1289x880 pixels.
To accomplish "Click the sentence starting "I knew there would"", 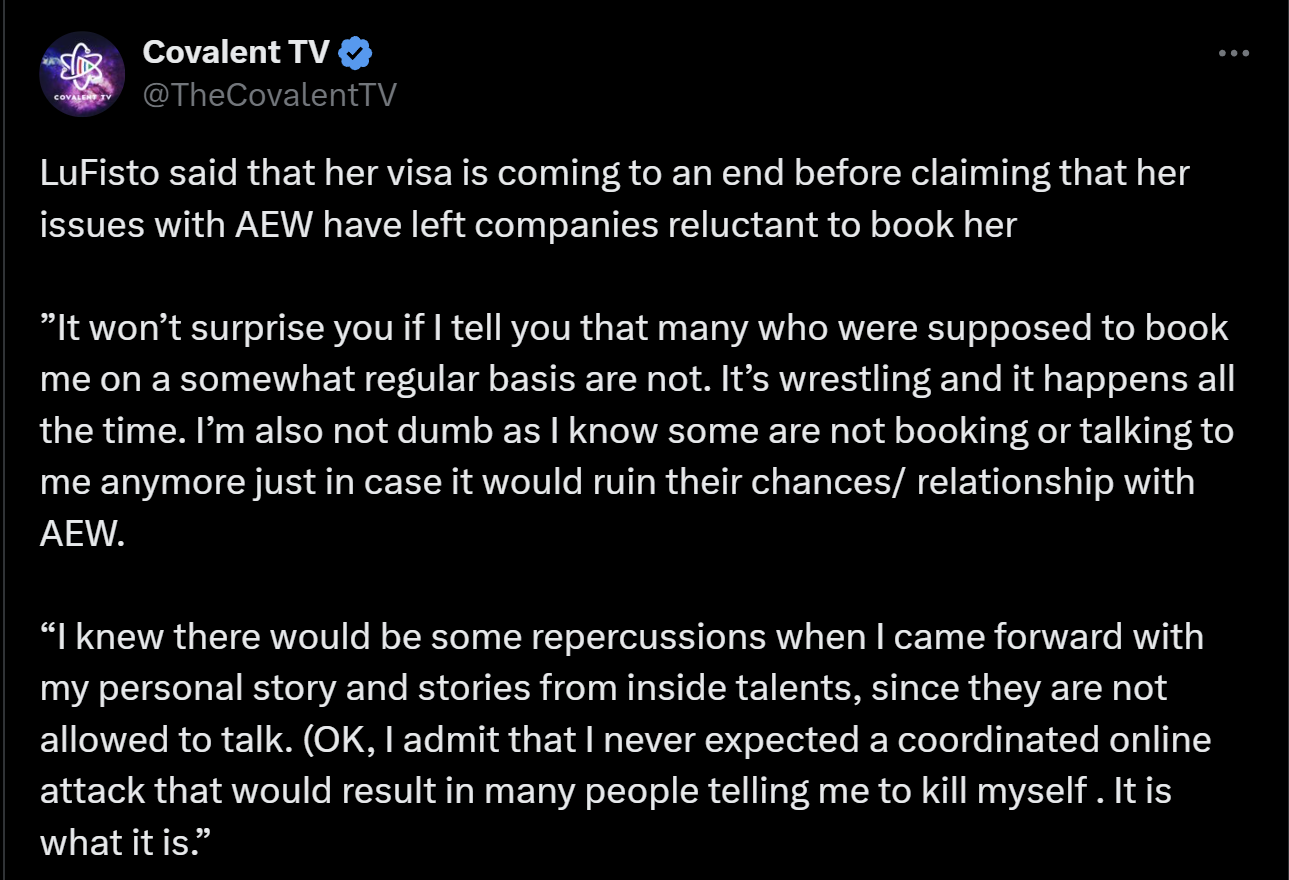I will coord(621,637).
